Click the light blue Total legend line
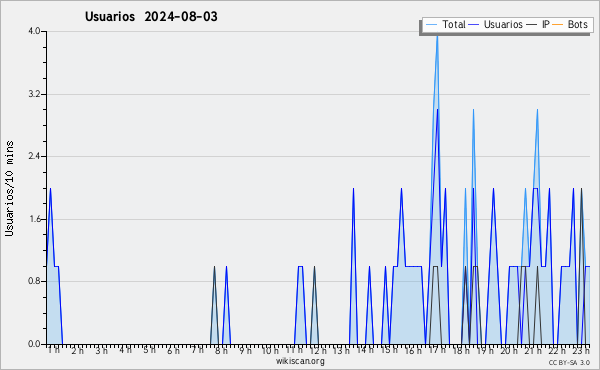The height and width of the screenshot is (370, 600). (431, 25)
